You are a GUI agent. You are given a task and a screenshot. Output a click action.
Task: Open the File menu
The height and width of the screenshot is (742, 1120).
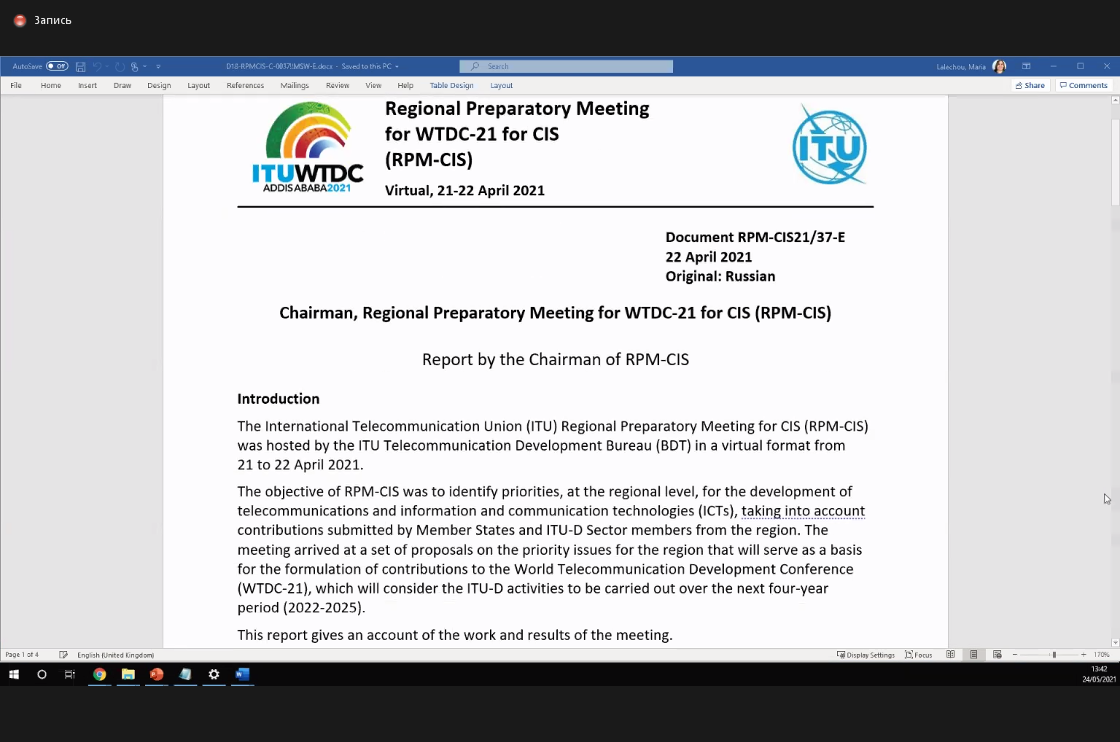click(16, 85)
